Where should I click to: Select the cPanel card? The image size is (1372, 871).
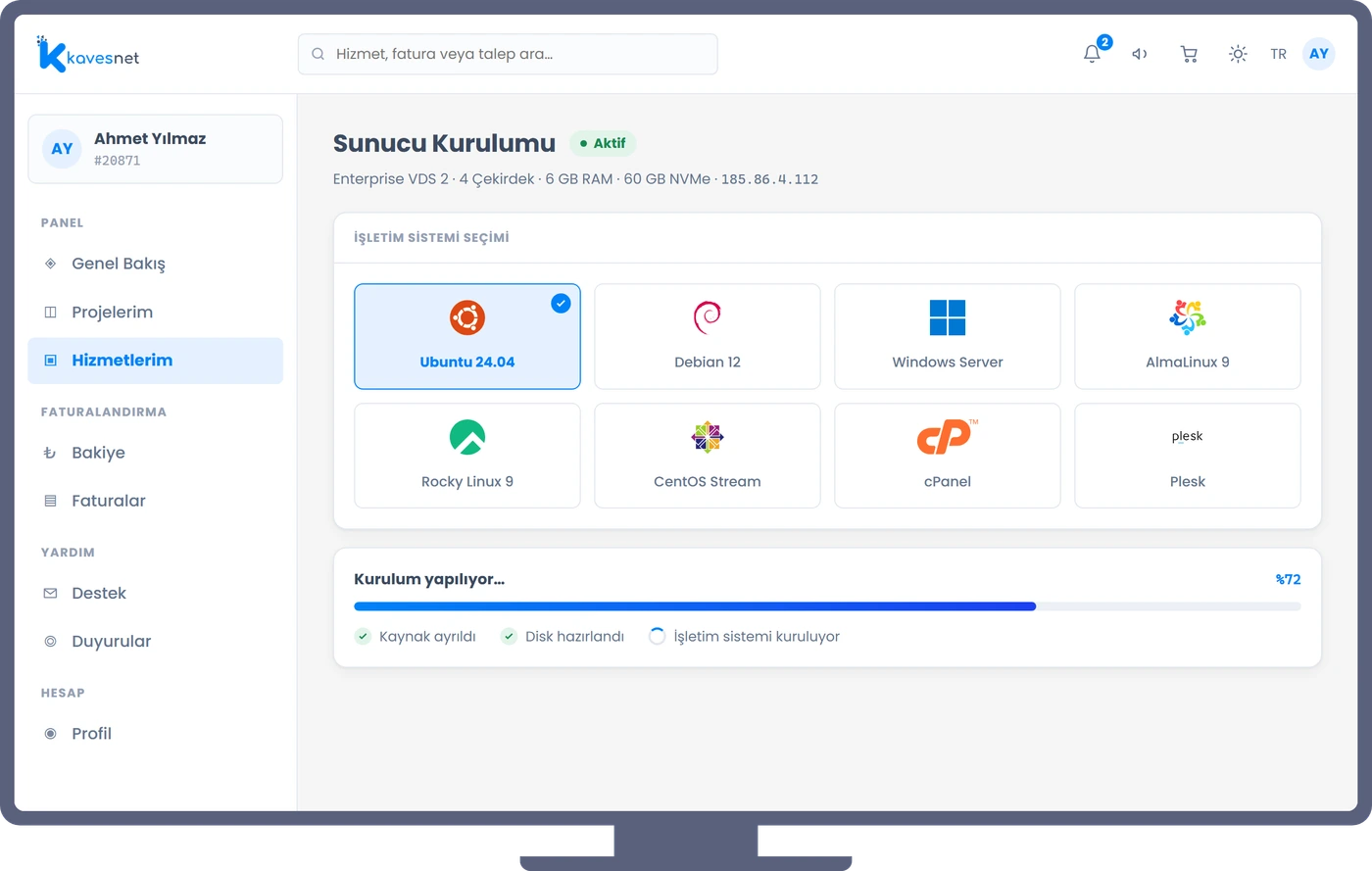[x=948, y=456]
